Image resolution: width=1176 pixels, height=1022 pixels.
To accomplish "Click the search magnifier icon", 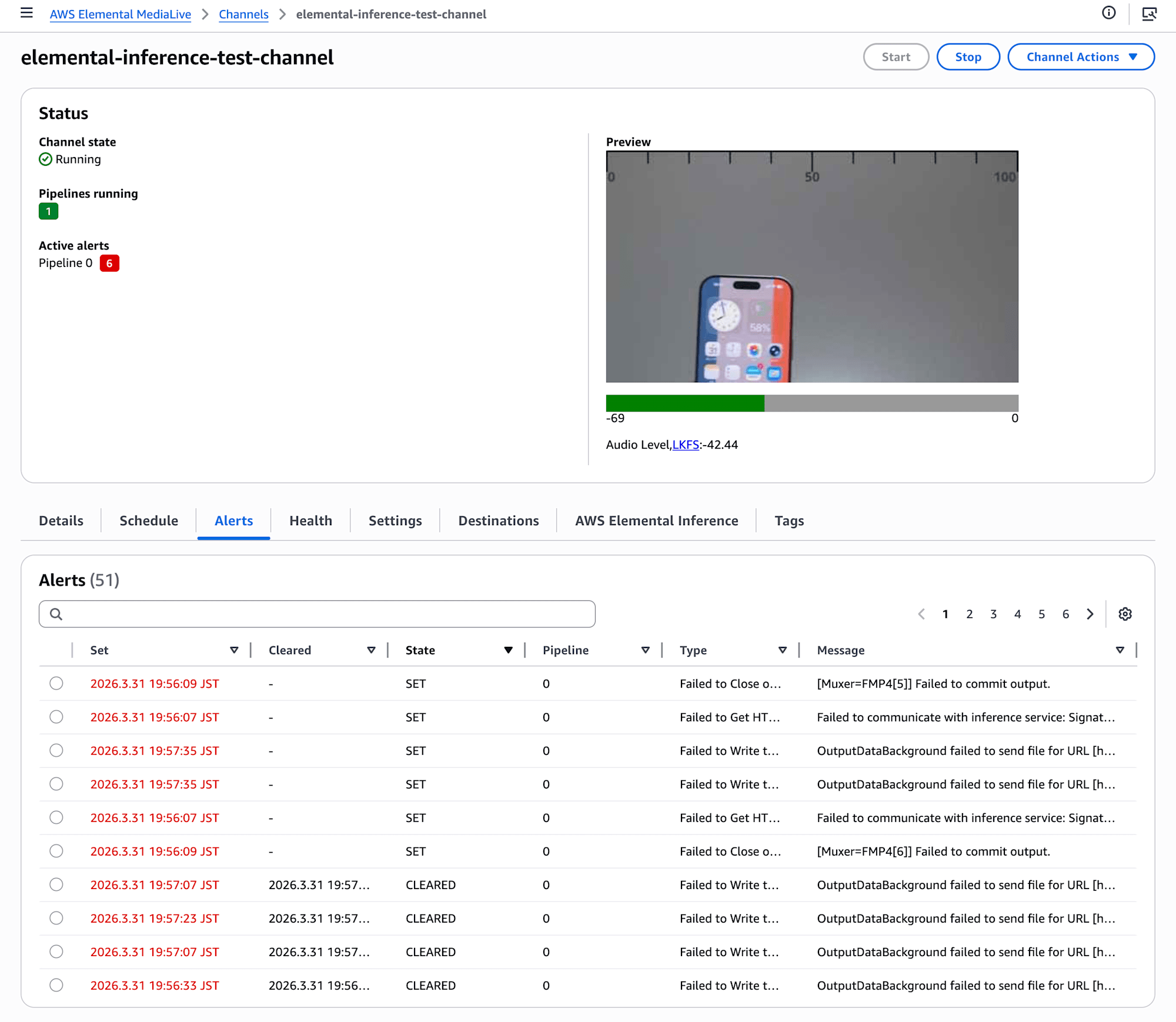I will coord(56,614).
